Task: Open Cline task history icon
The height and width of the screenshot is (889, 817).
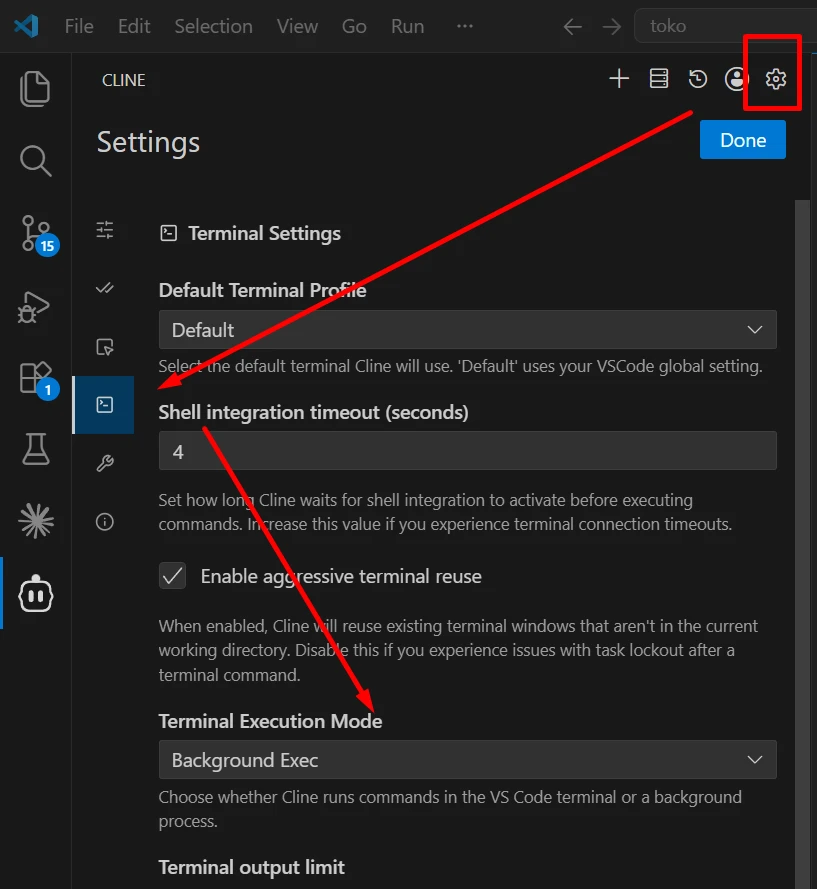Action: coord(697,78)
